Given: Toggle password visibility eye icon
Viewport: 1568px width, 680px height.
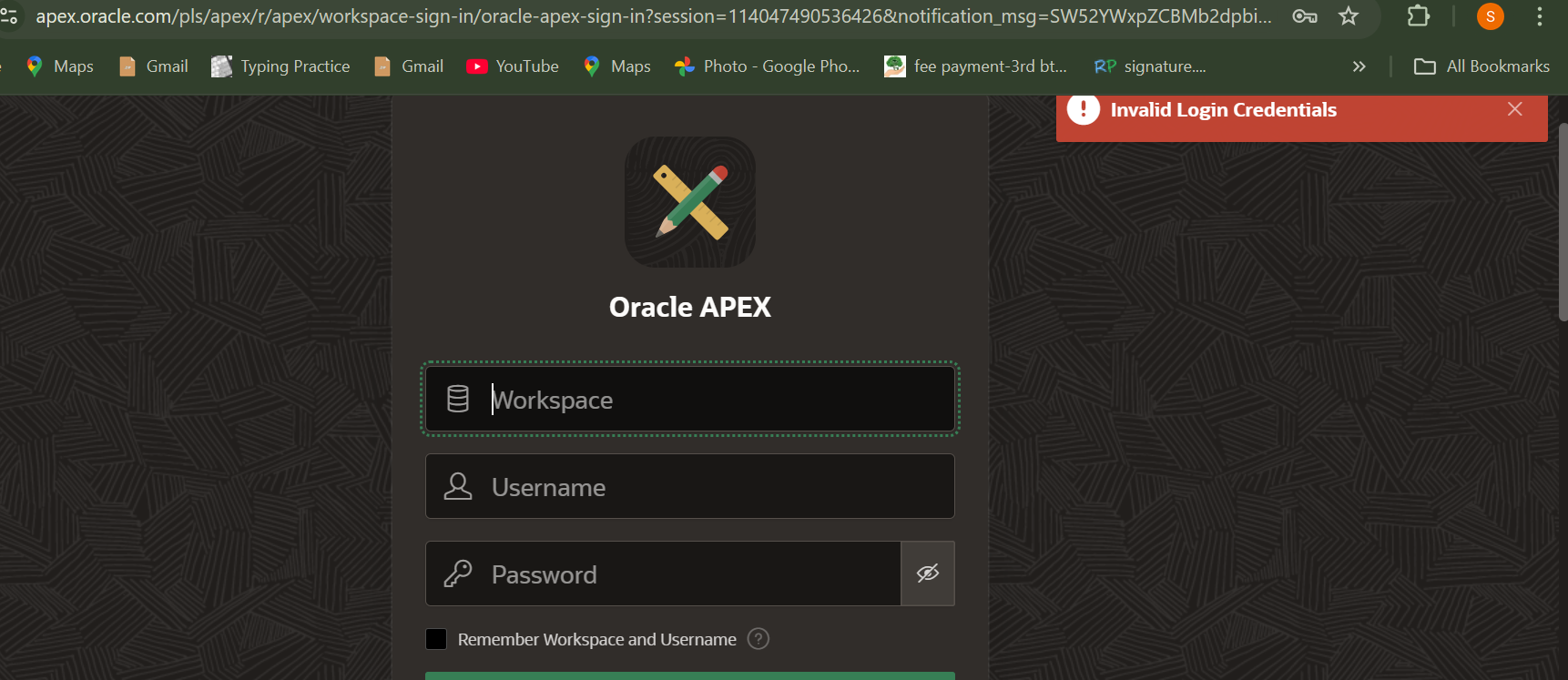Looking at the screenshot, I should (928, 573).
